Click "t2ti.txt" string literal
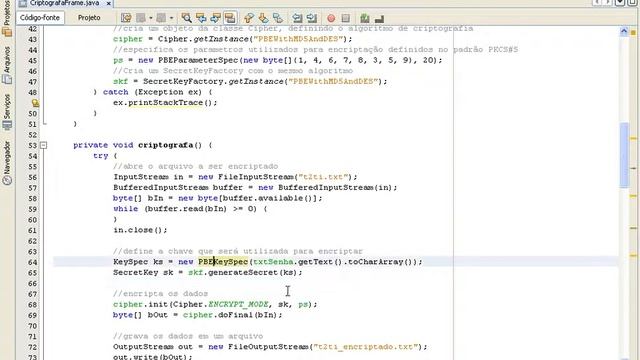This screenshot has height=360, width=640. pos(324,177)
